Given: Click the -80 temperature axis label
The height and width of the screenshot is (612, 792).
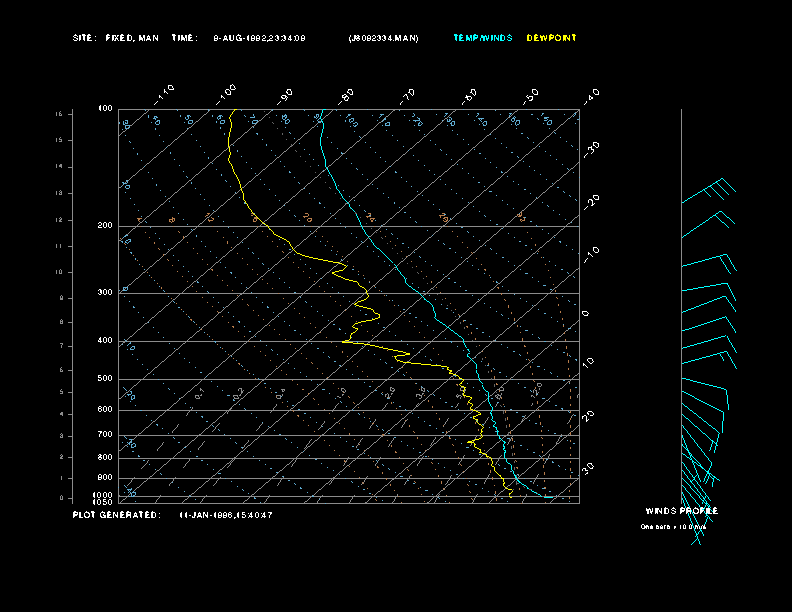Looking at the screenshot, I should pos(347,95).
